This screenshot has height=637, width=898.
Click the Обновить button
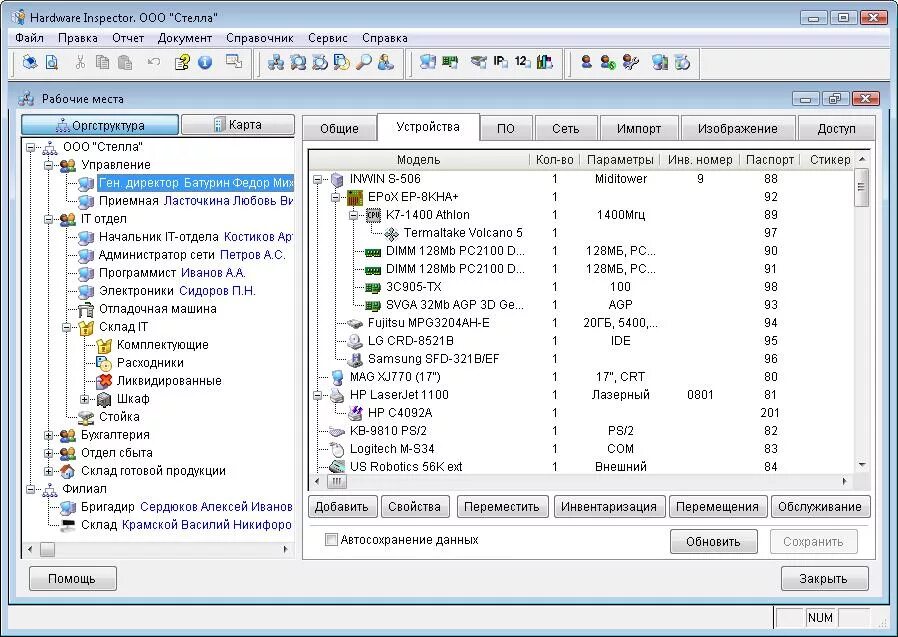point(714,541)
